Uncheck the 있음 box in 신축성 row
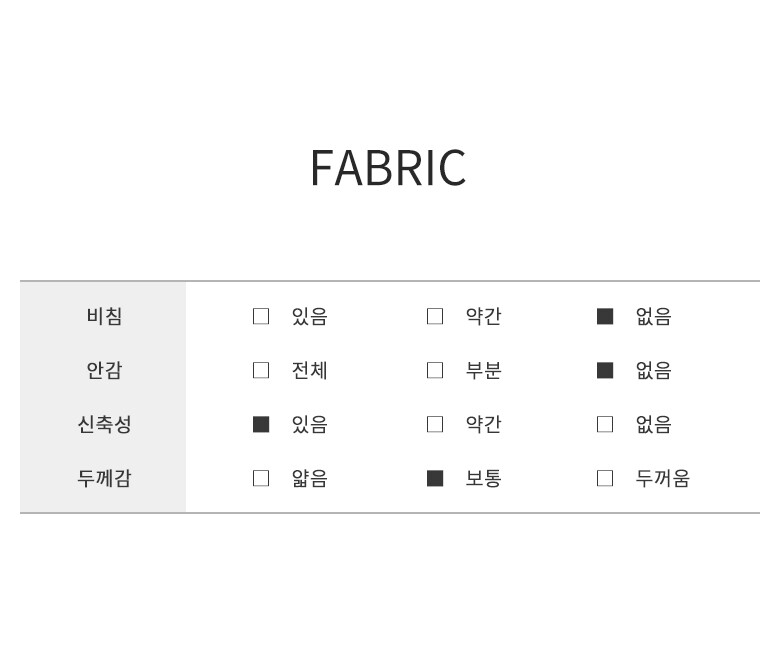780x658 pixels. pos(261,424)
